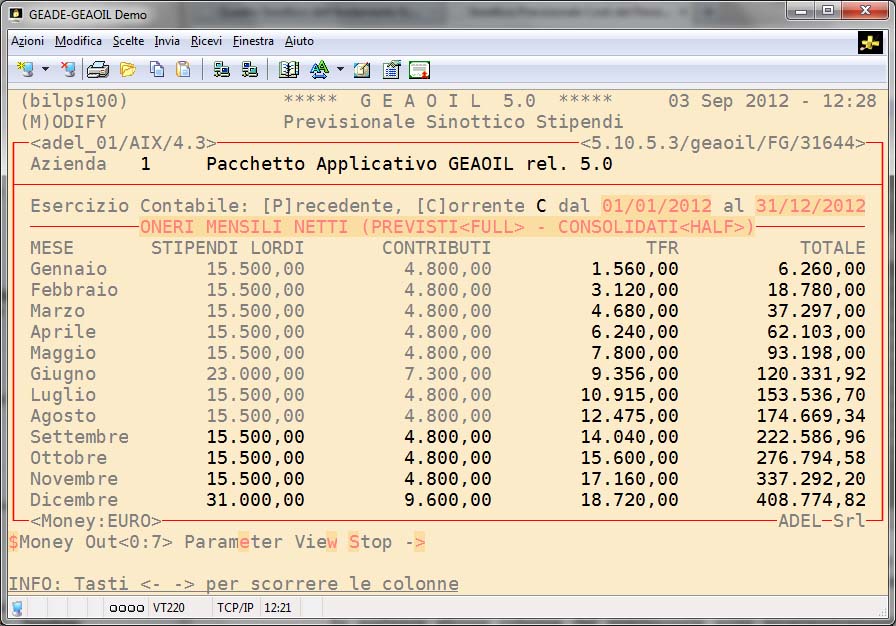Screen dimensions: 896x626
Task: Click the Stop command in terminal
Action: pyautogui.click(x=370, y=542)
